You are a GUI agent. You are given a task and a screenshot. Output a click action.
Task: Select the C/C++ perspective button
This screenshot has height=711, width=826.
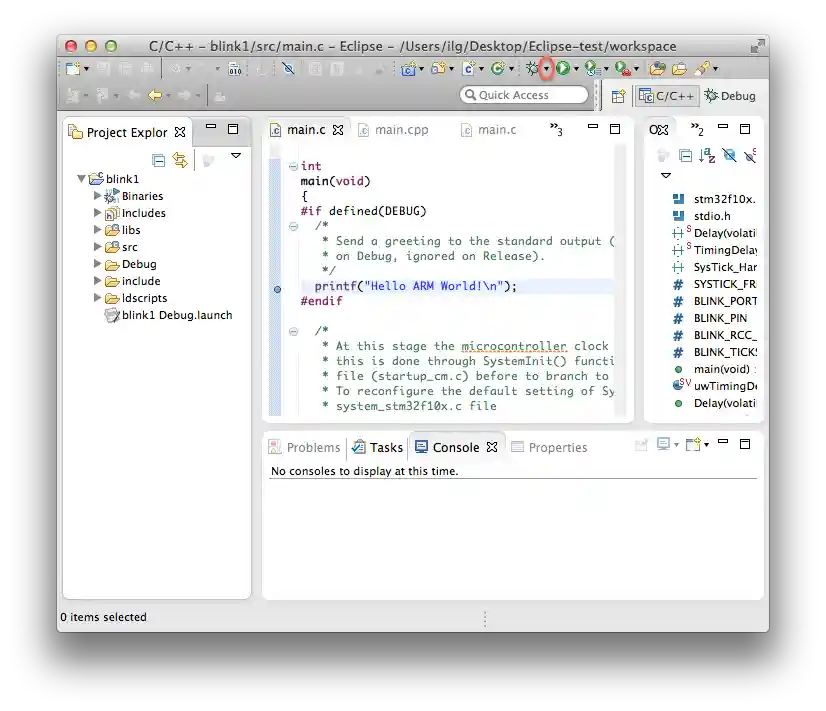tap(667, 96)
